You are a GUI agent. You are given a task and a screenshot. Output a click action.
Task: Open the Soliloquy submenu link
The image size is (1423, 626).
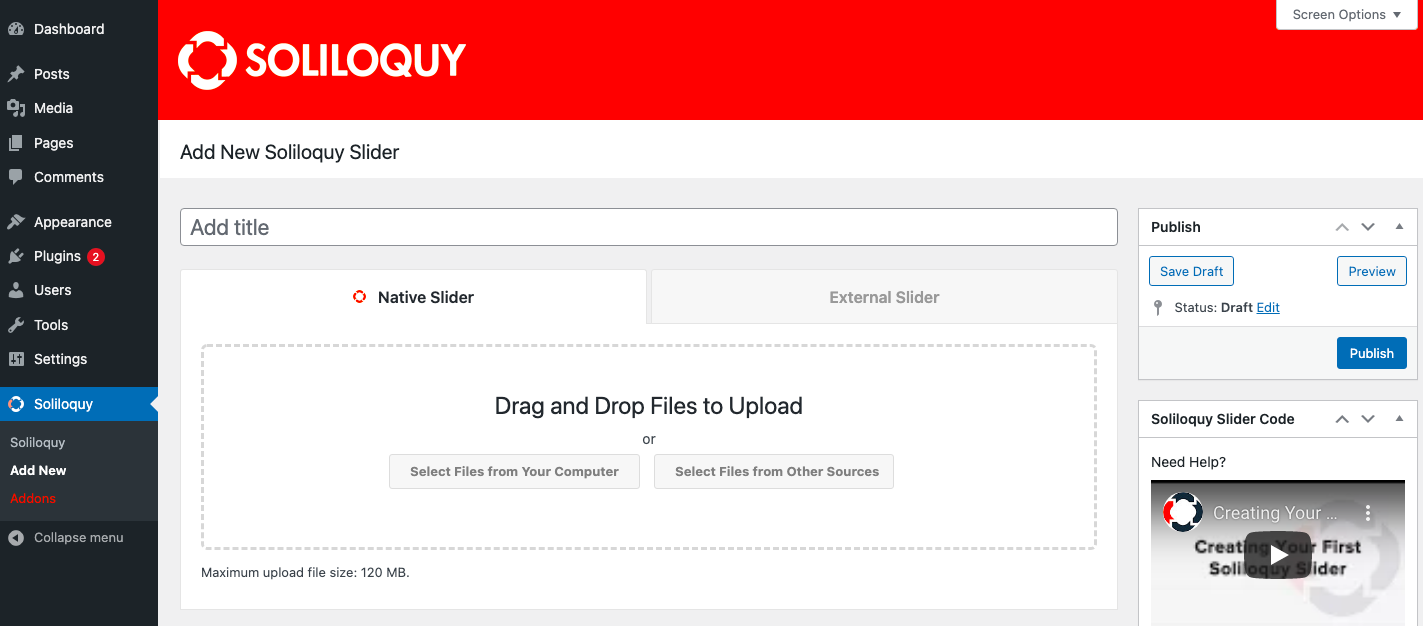(38, 442)
